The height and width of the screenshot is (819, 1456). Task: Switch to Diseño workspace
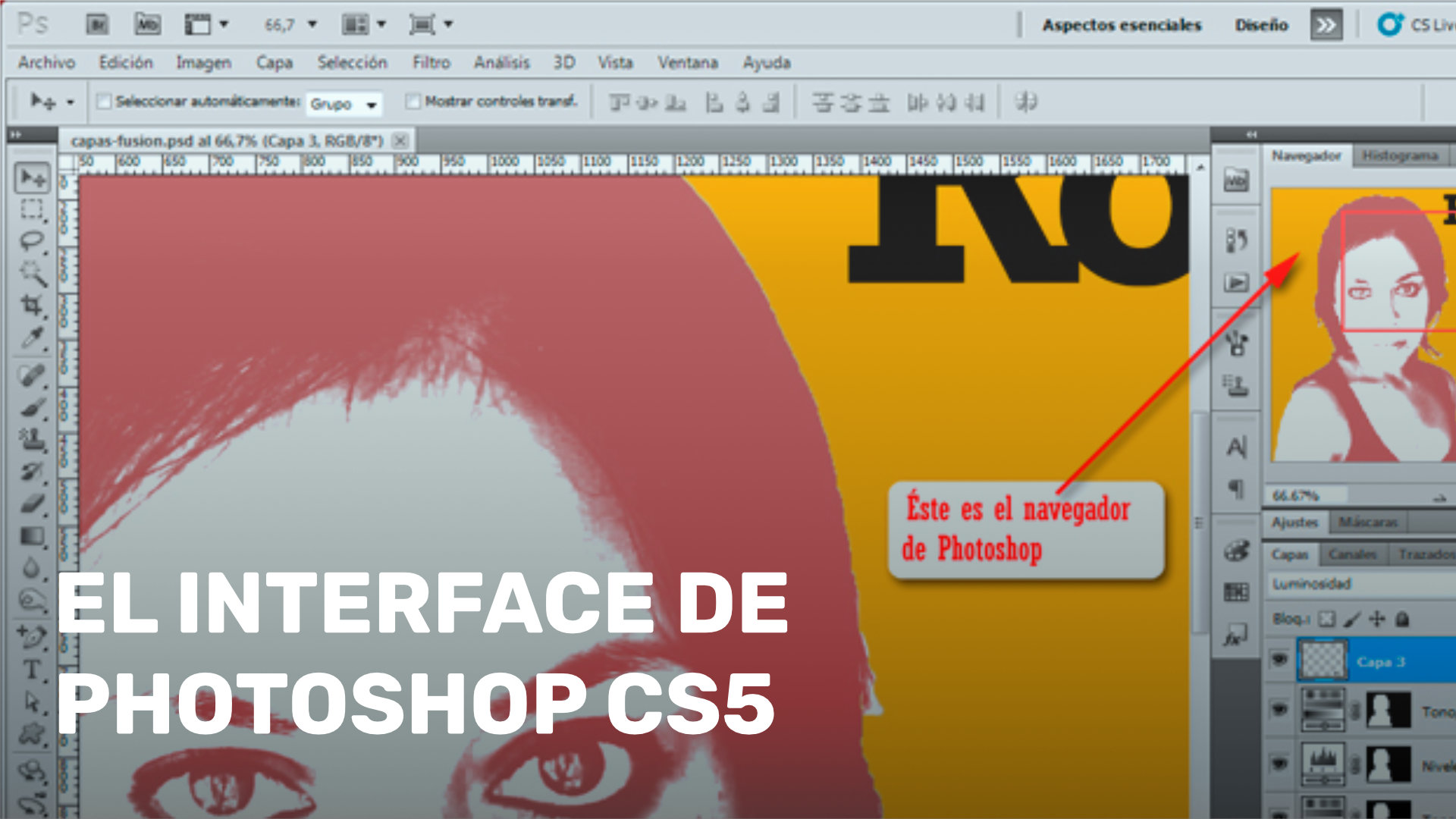pyautogui.click(x=1261, y=25)
